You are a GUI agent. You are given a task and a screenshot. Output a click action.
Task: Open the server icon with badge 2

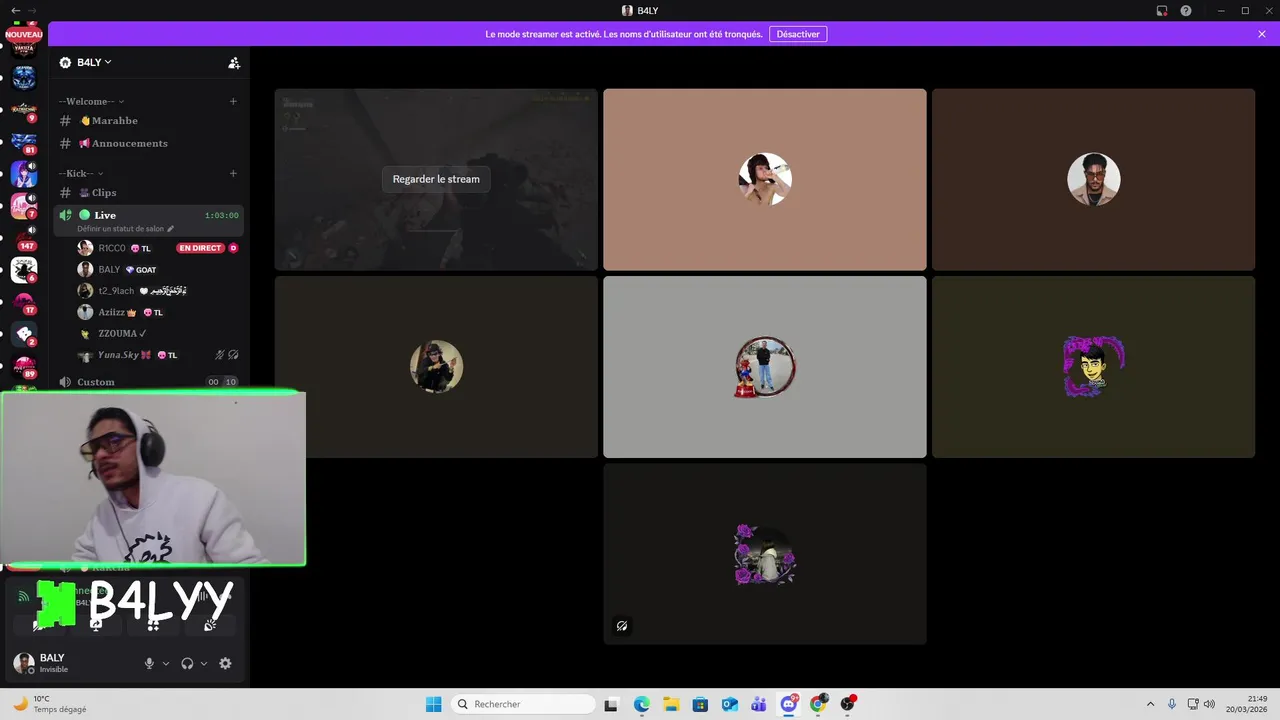pos(24,334)
